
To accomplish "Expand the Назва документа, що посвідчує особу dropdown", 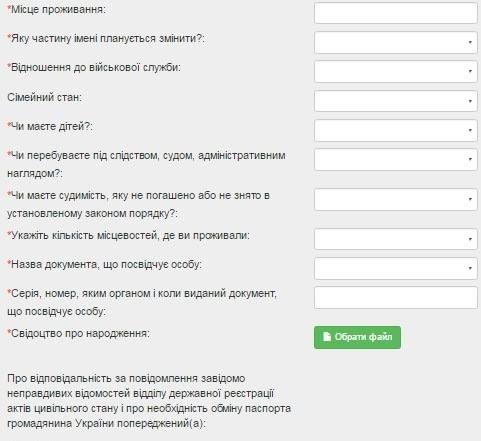I will pos(396,268).
